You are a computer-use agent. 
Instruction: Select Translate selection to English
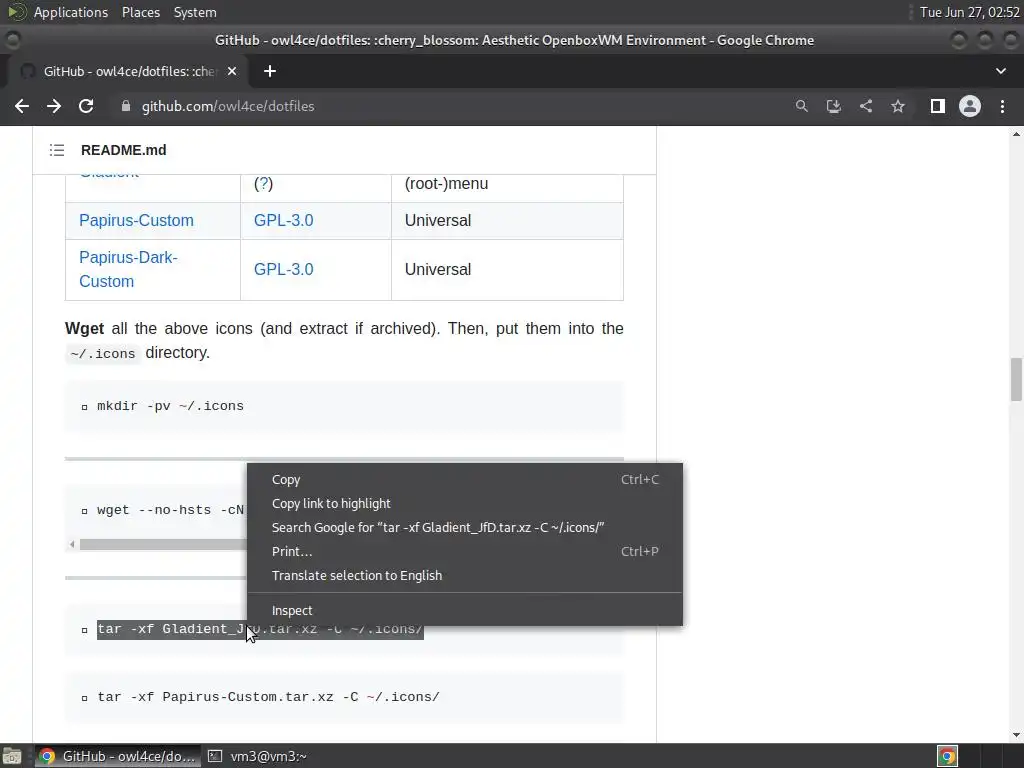(465, 575)
